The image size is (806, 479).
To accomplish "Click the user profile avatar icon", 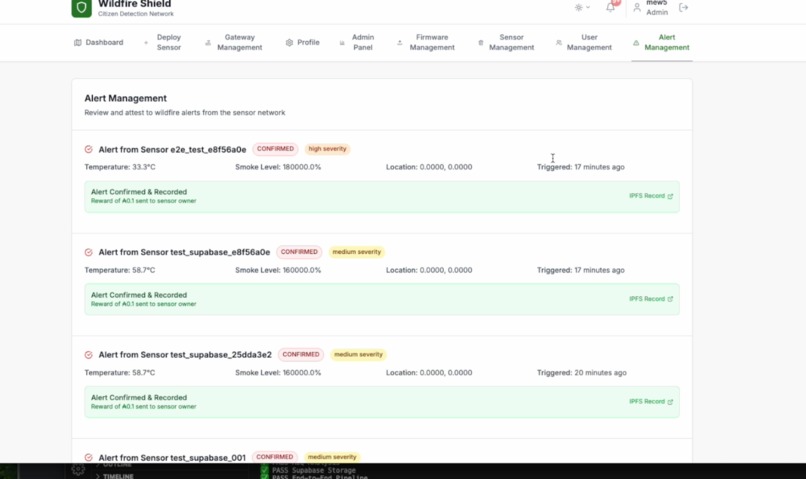I will click(637, 7).
